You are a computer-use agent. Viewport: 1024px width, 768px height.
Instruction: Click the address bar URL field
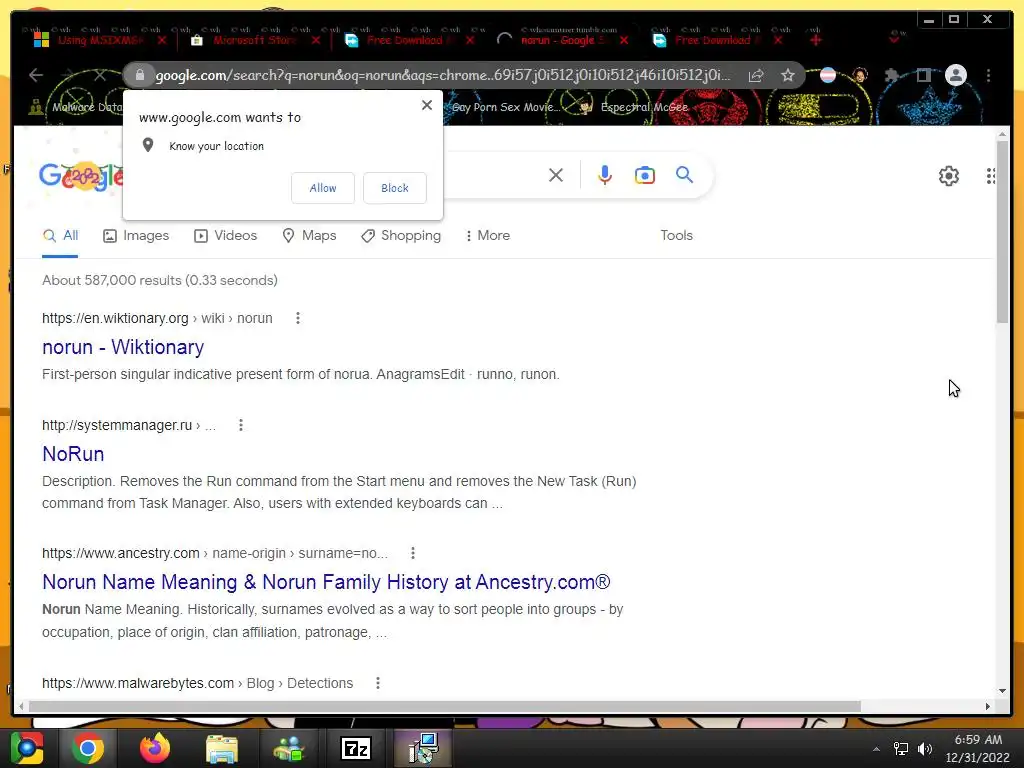click(443, 75)
